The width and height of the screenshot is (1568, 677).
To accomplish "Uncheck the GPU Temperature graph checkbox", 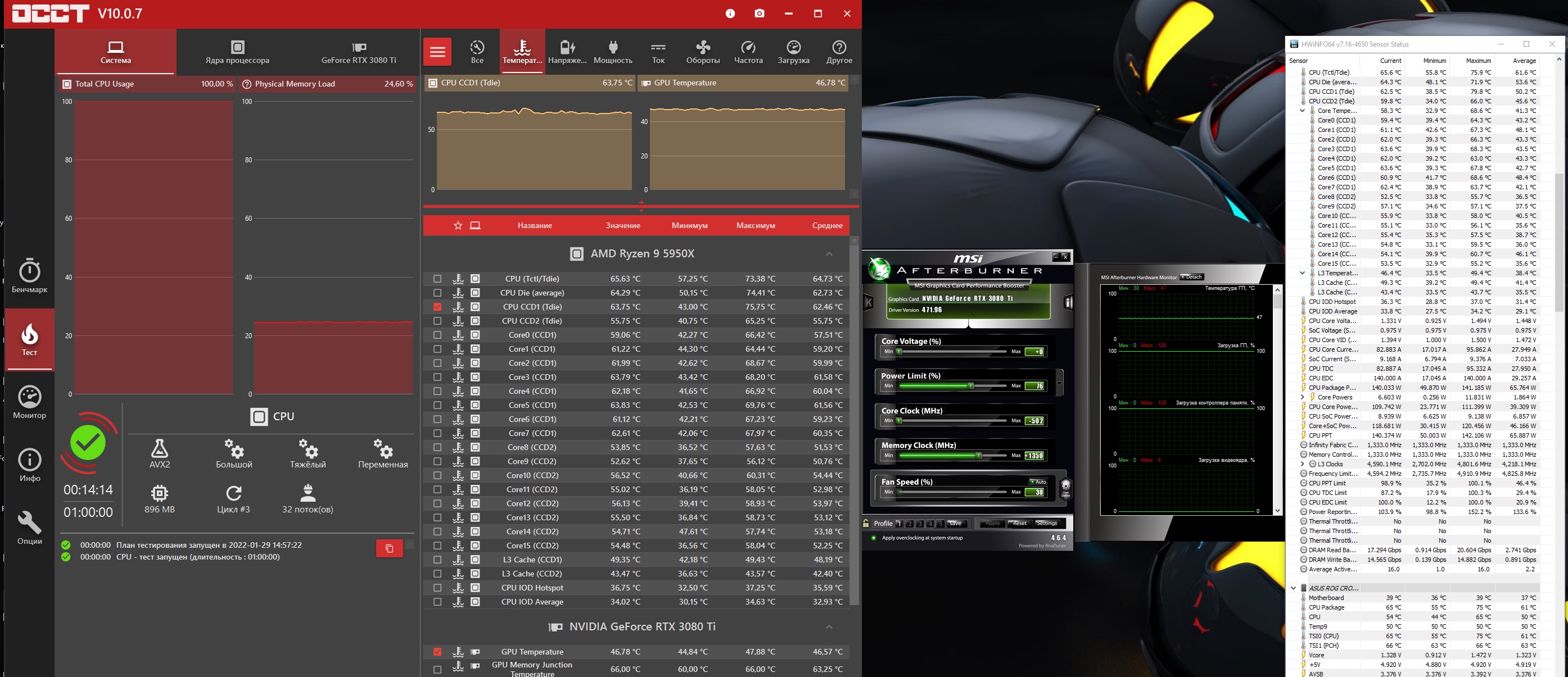I will (x=437, y=652).
